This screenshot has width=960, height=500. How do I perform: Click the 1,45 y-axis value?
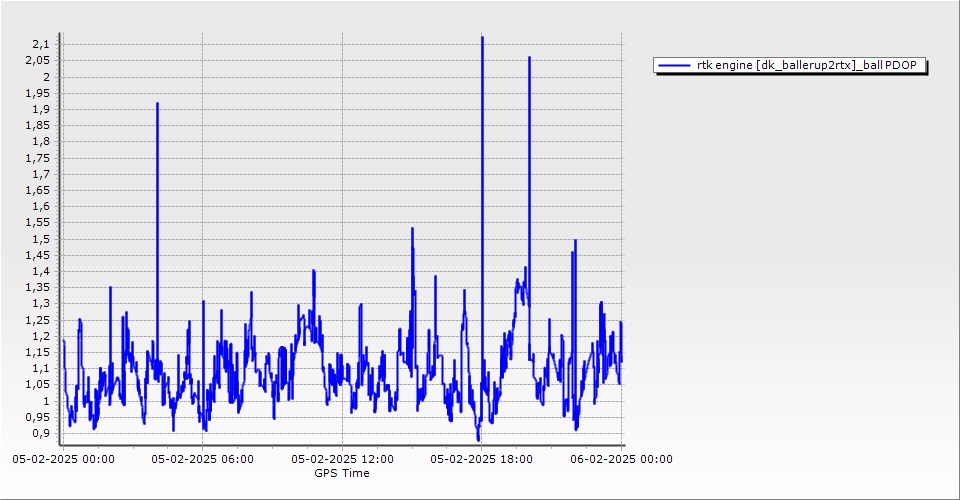click(x=37, y=255)
